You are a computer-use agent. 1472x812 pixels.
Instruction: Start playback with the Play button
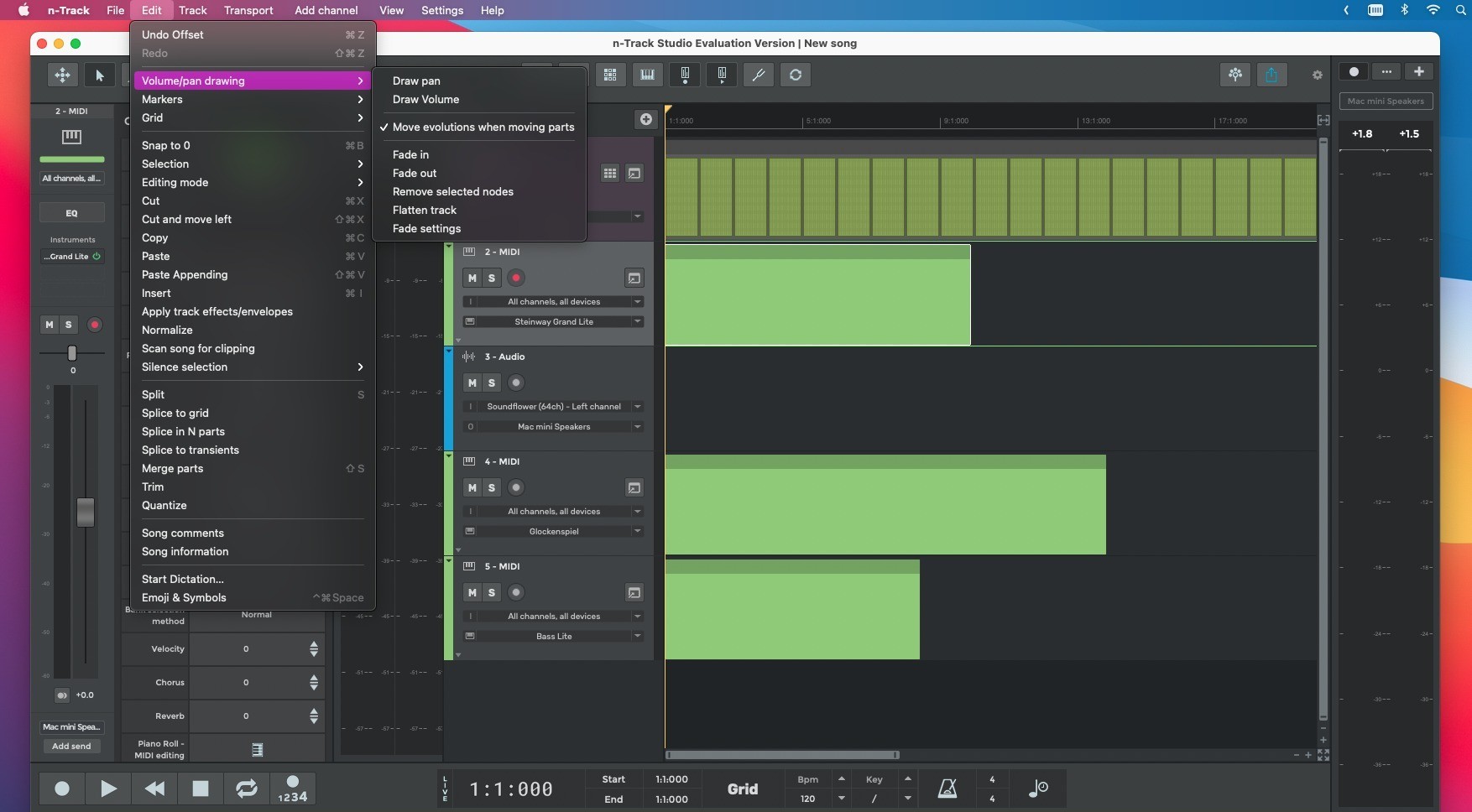[108, 789]
